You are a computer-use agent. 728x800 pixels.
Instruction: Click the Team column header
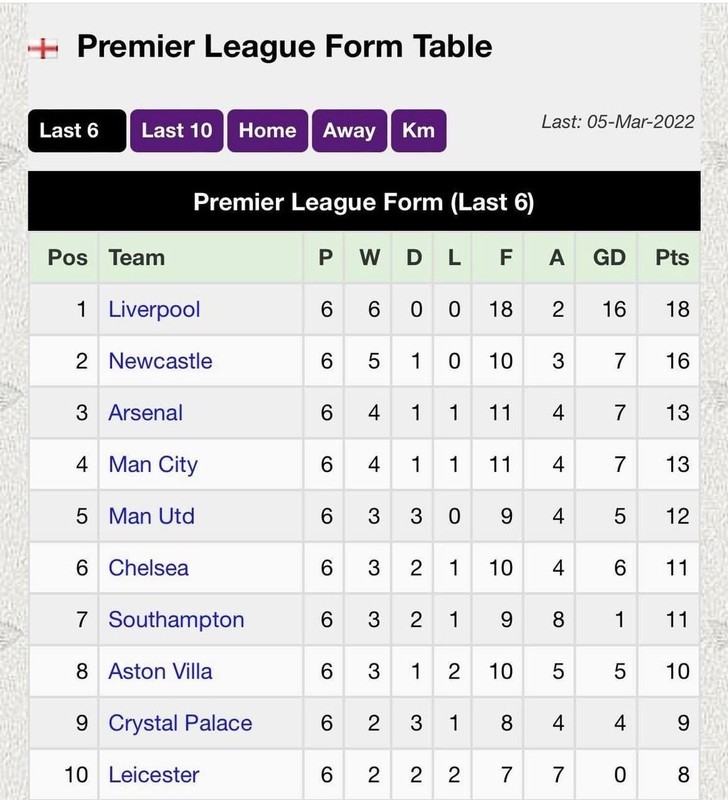(x=137, y=258)
